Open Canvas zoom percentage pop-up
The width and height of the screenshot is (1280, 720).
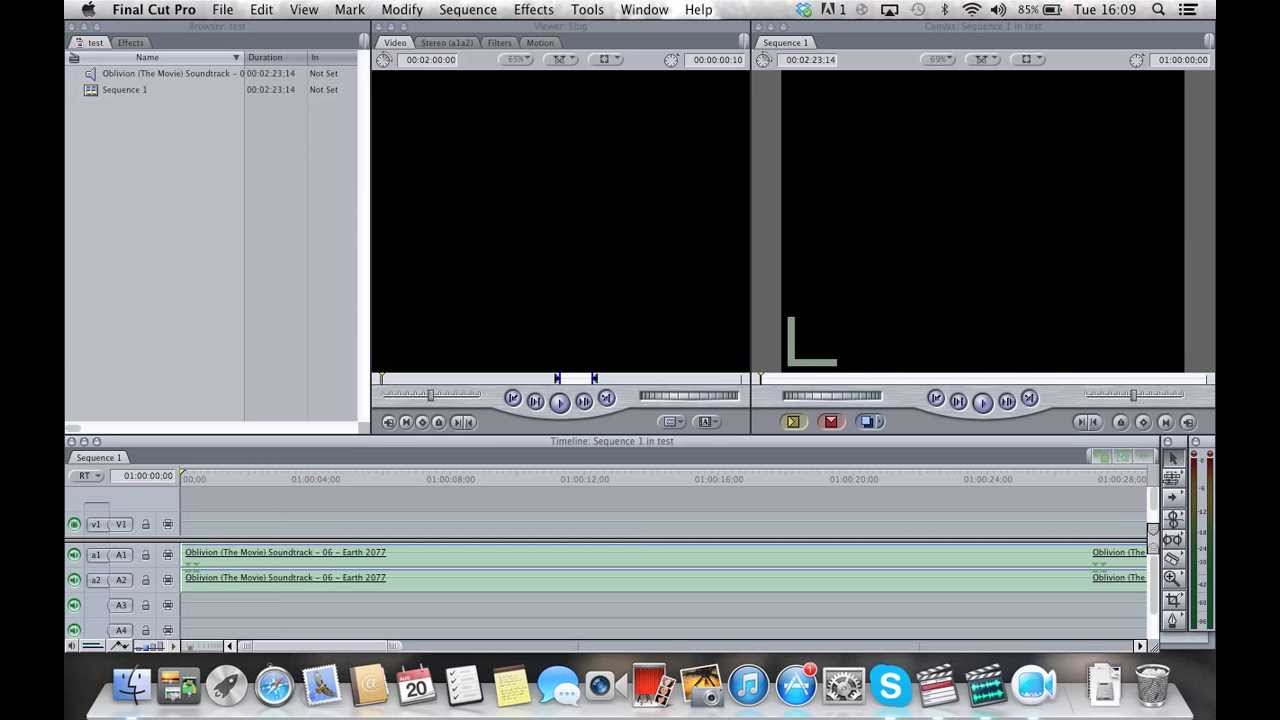(x=939, y=60)
